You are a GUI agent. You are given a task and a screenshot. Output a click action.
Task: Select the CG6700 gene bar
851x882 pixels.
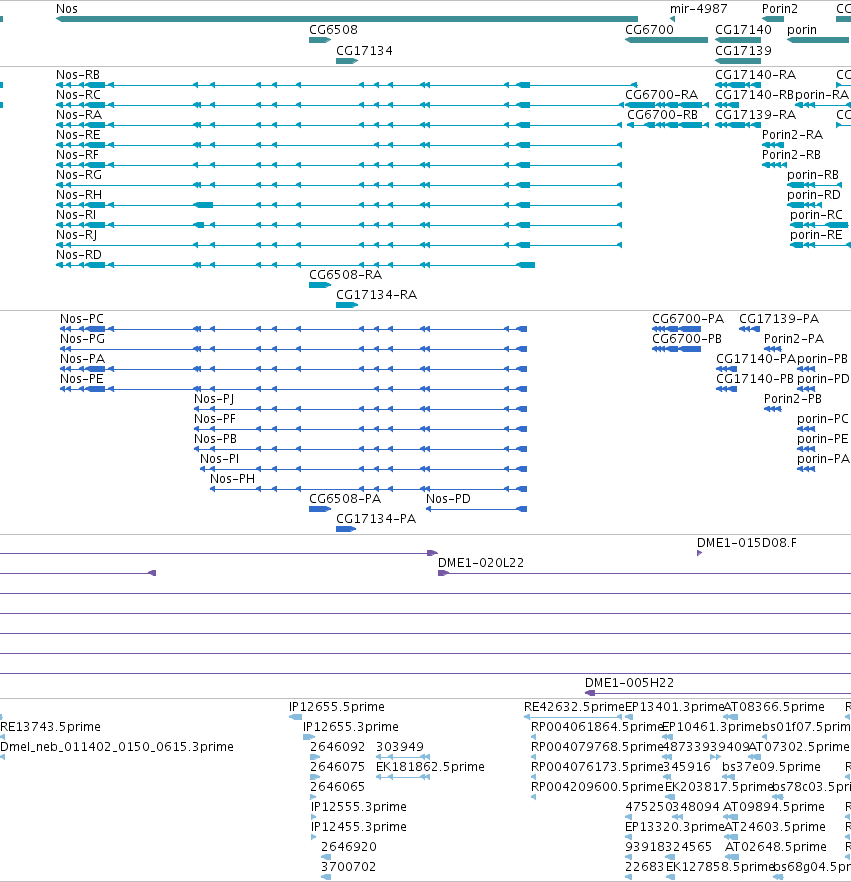coord(667,40)
